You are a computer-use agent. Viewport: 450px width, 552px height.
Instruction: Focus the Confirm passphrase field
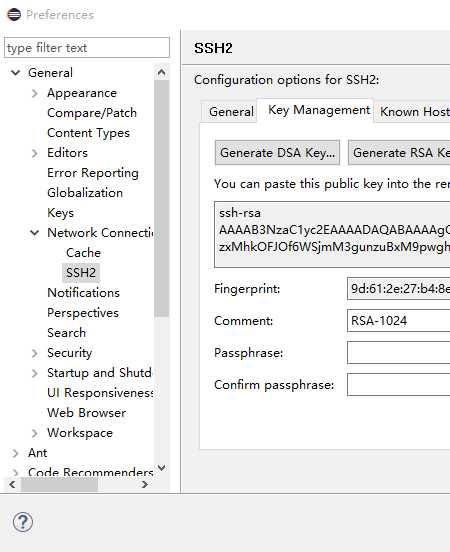coord(399,385)
